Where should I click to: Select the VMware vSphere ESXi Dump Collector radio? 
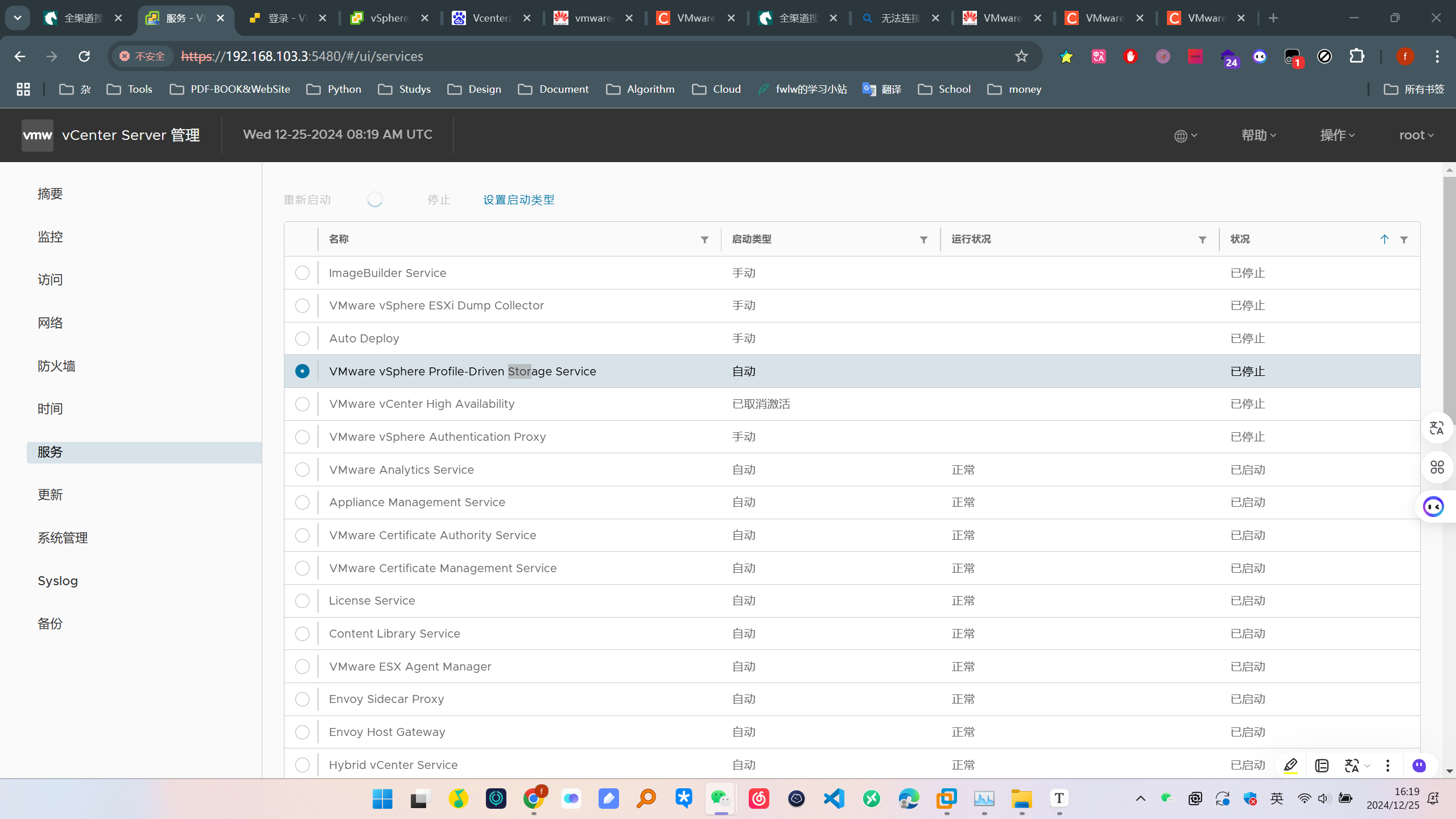point(302,305)
